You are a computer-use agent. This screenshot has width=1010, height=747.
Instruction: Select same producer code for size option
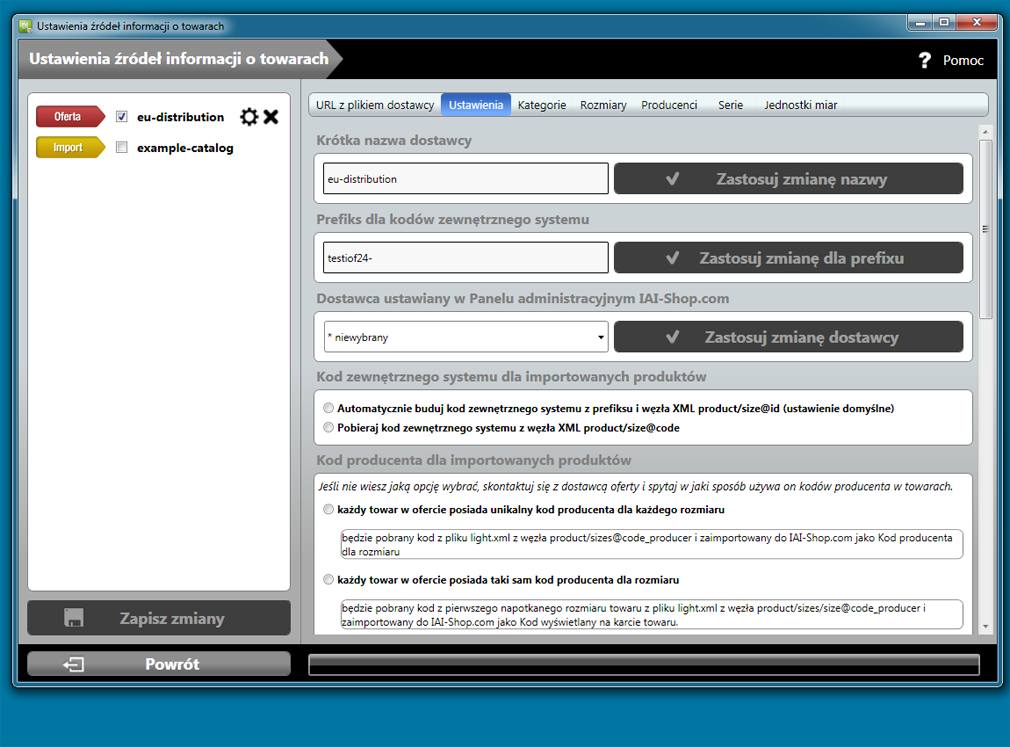coord(329,580)
